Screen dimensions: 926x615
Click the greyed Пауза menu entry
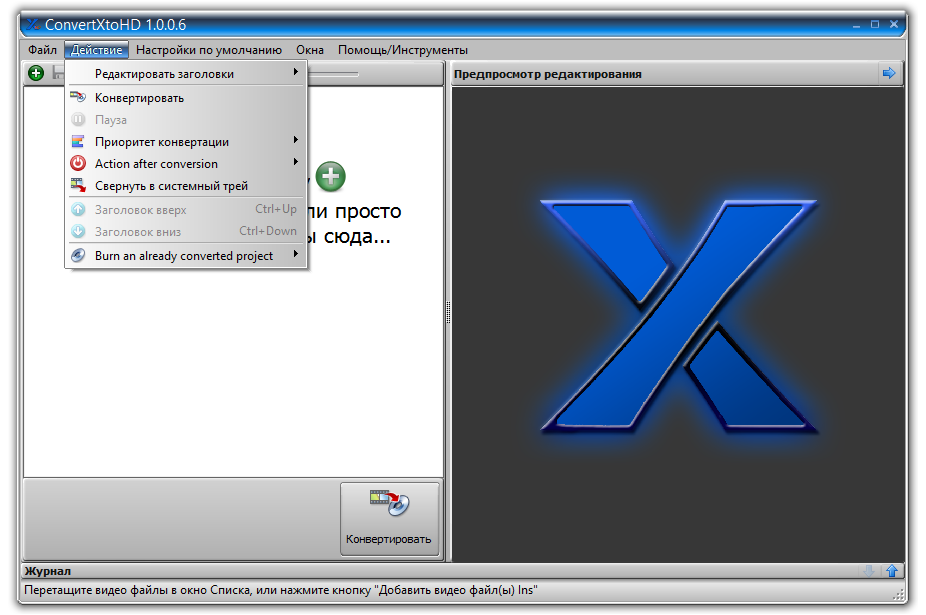click(186, 120)
